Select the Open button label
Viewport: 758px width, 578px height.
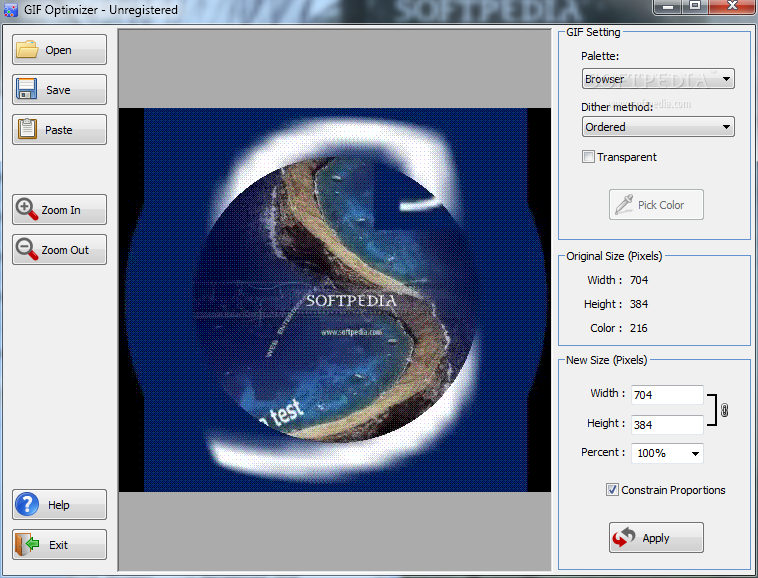tap(58, 50)
